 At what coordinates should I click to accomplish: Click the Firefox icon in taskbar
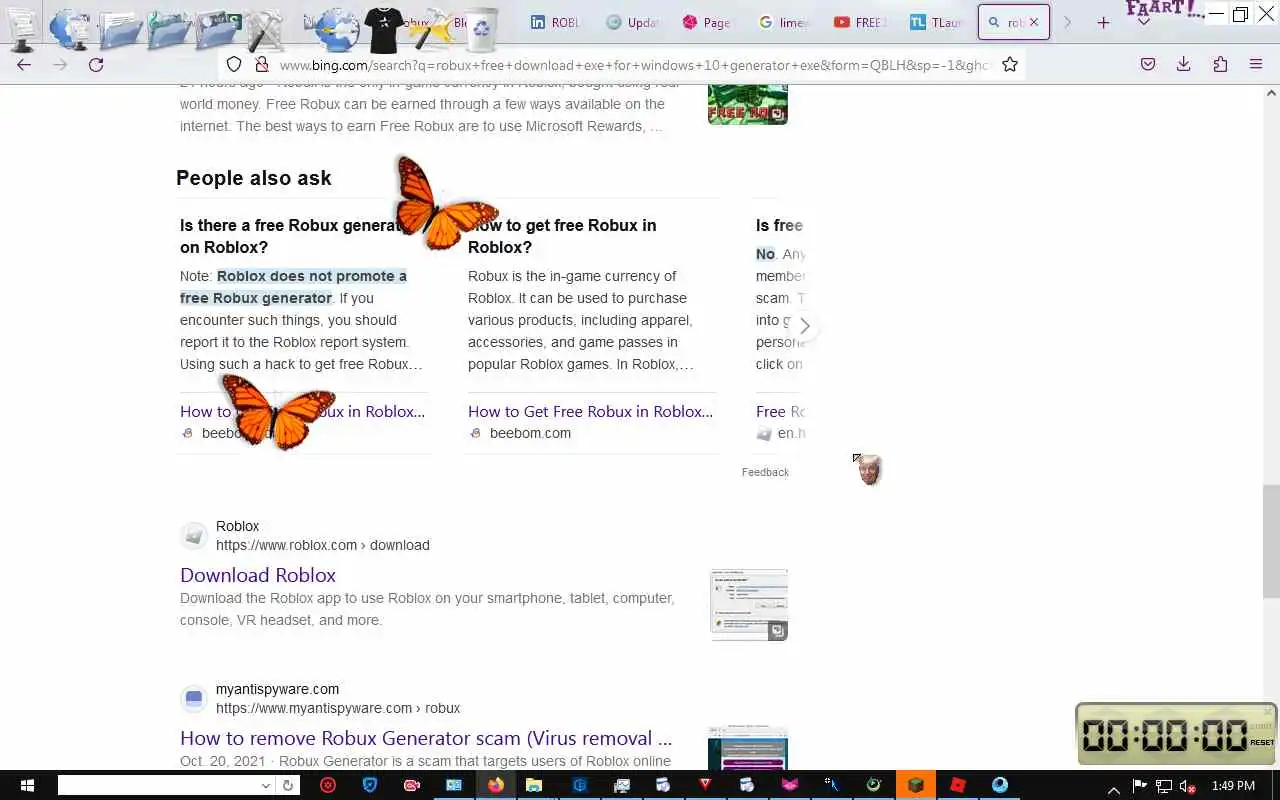496,785
